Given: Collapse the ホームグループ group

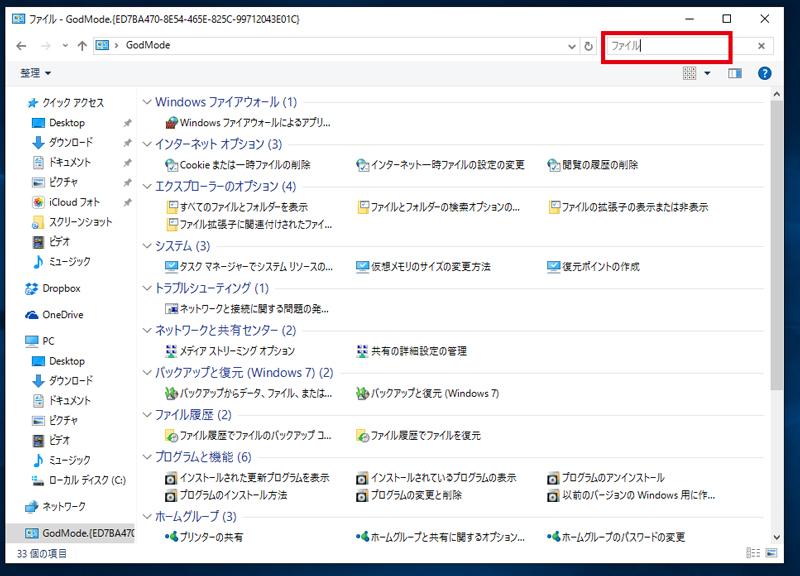Looking at the screenshot, I should [147, 517].
